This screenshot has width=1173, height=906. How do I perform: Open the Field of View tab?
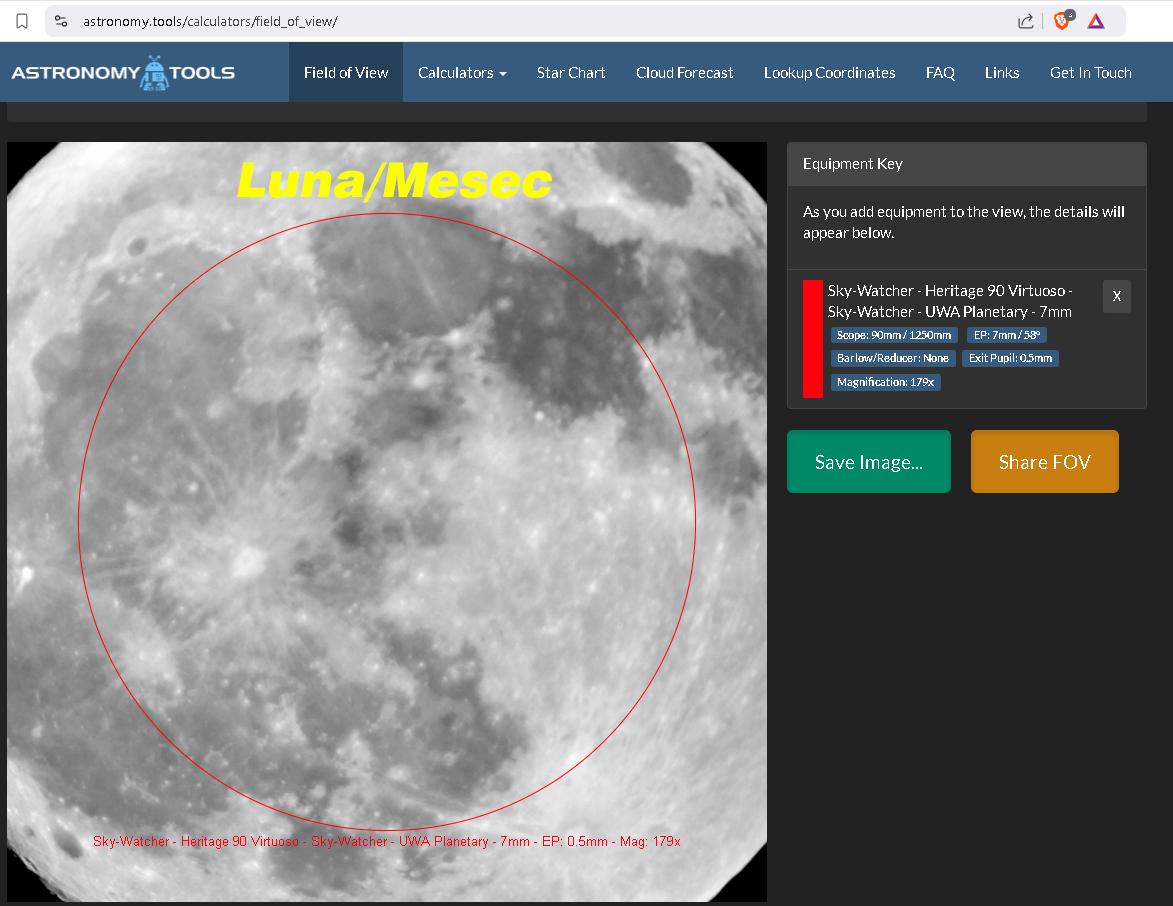click(346, 73)
